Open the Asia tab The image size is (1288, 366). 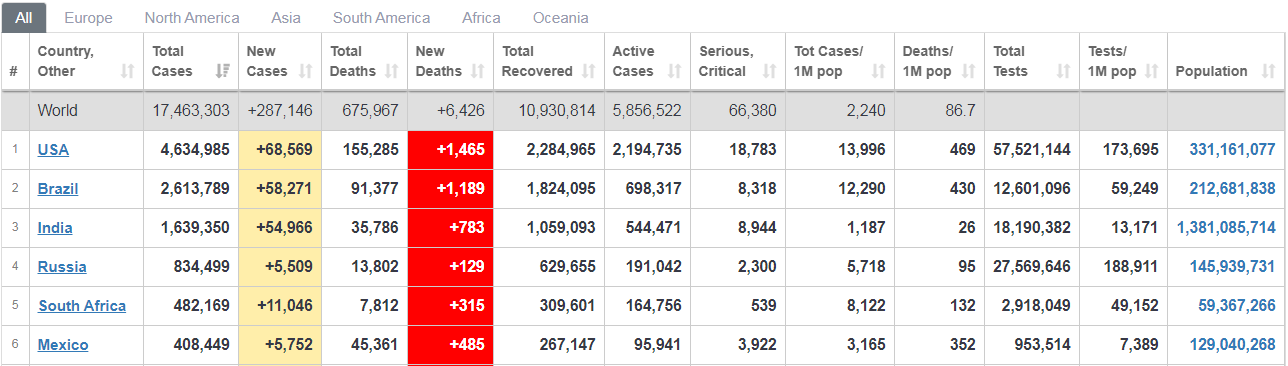click(286, 18)
